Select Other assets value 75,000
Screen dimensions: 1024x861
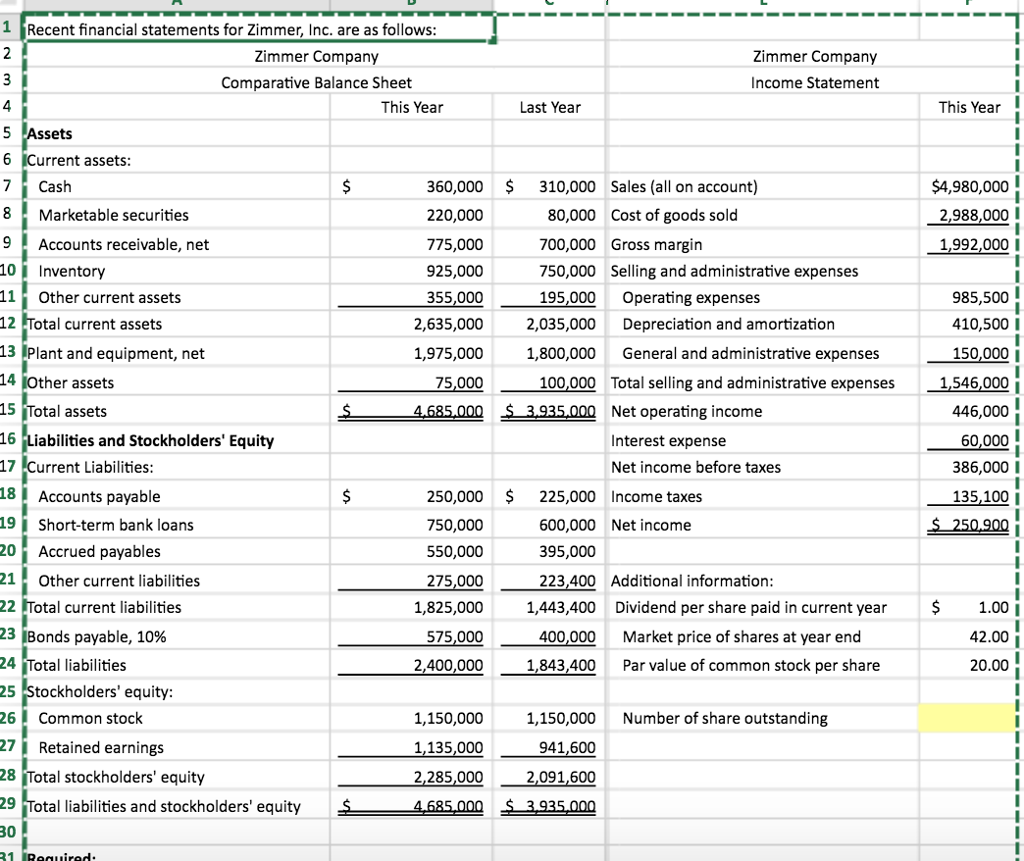[459, 383]
